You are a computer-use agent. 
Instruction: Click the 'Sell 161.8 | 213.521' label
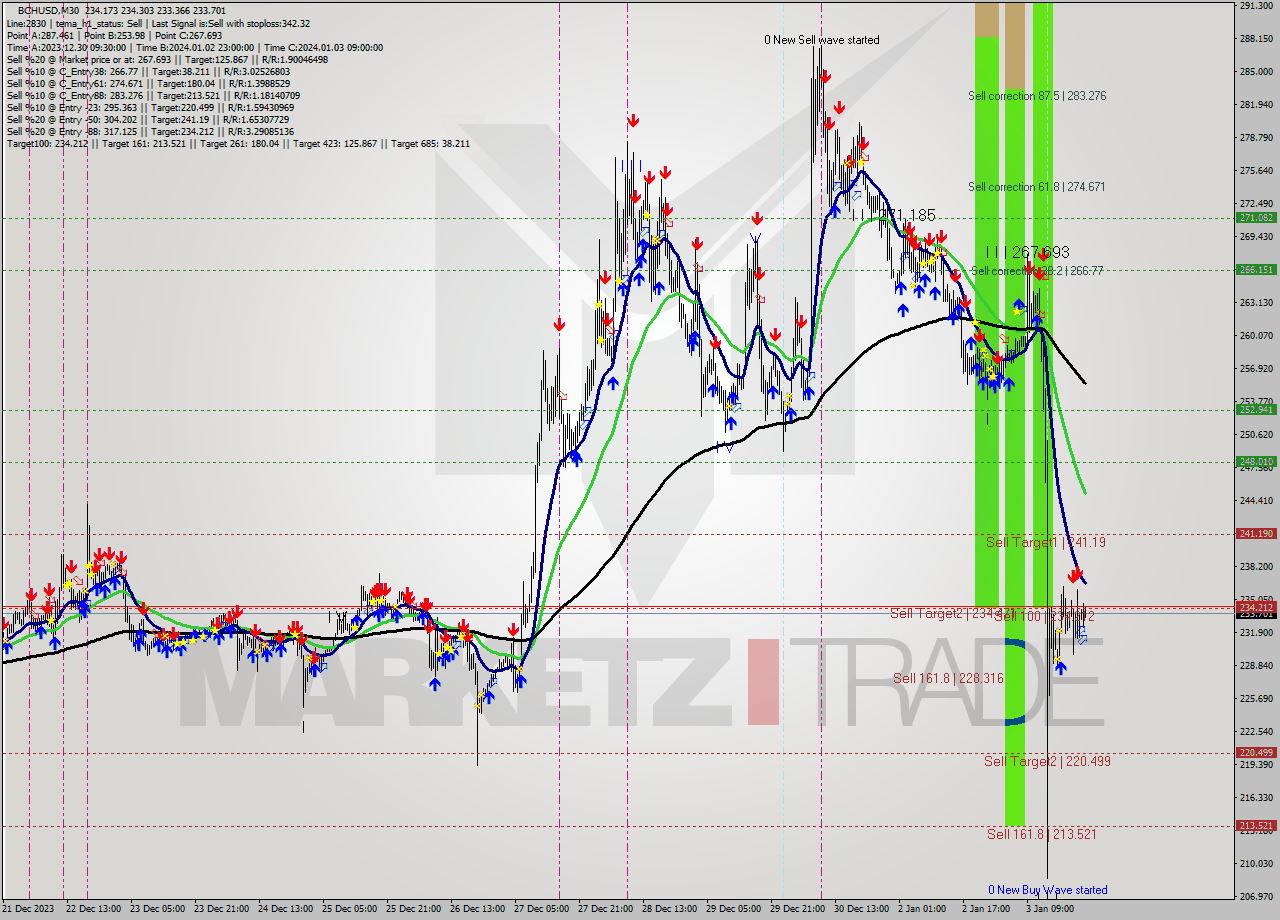pos(1041,834)
